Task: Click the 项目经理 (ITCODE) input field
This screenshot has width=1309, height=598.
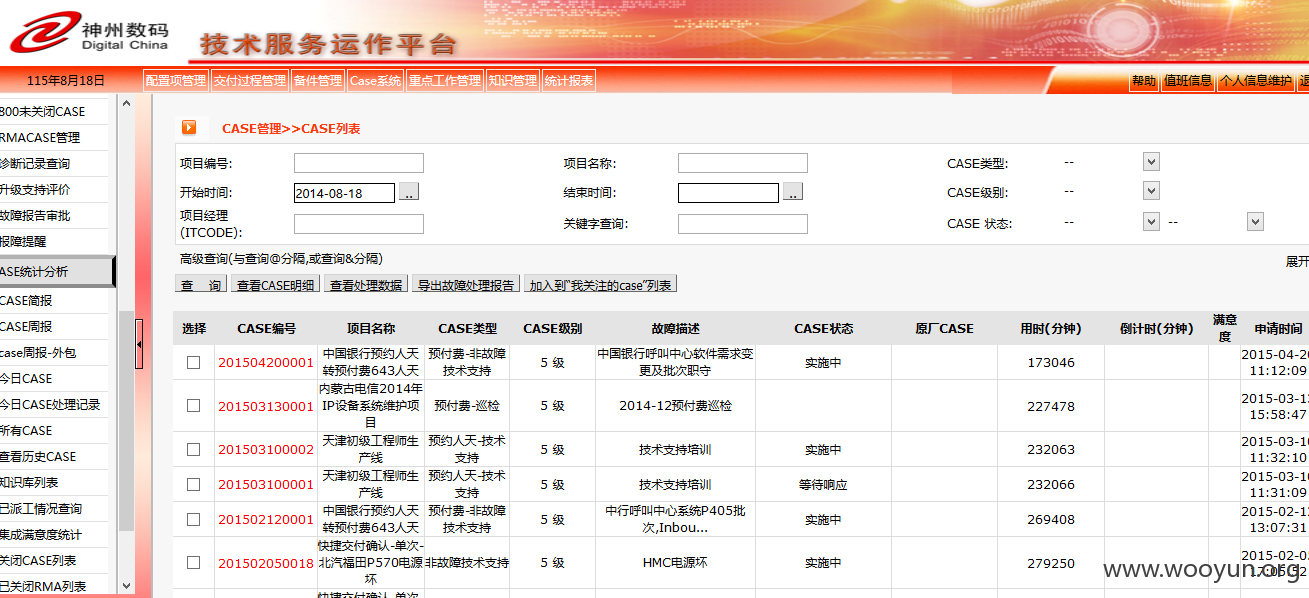Action: coord(359,224)
